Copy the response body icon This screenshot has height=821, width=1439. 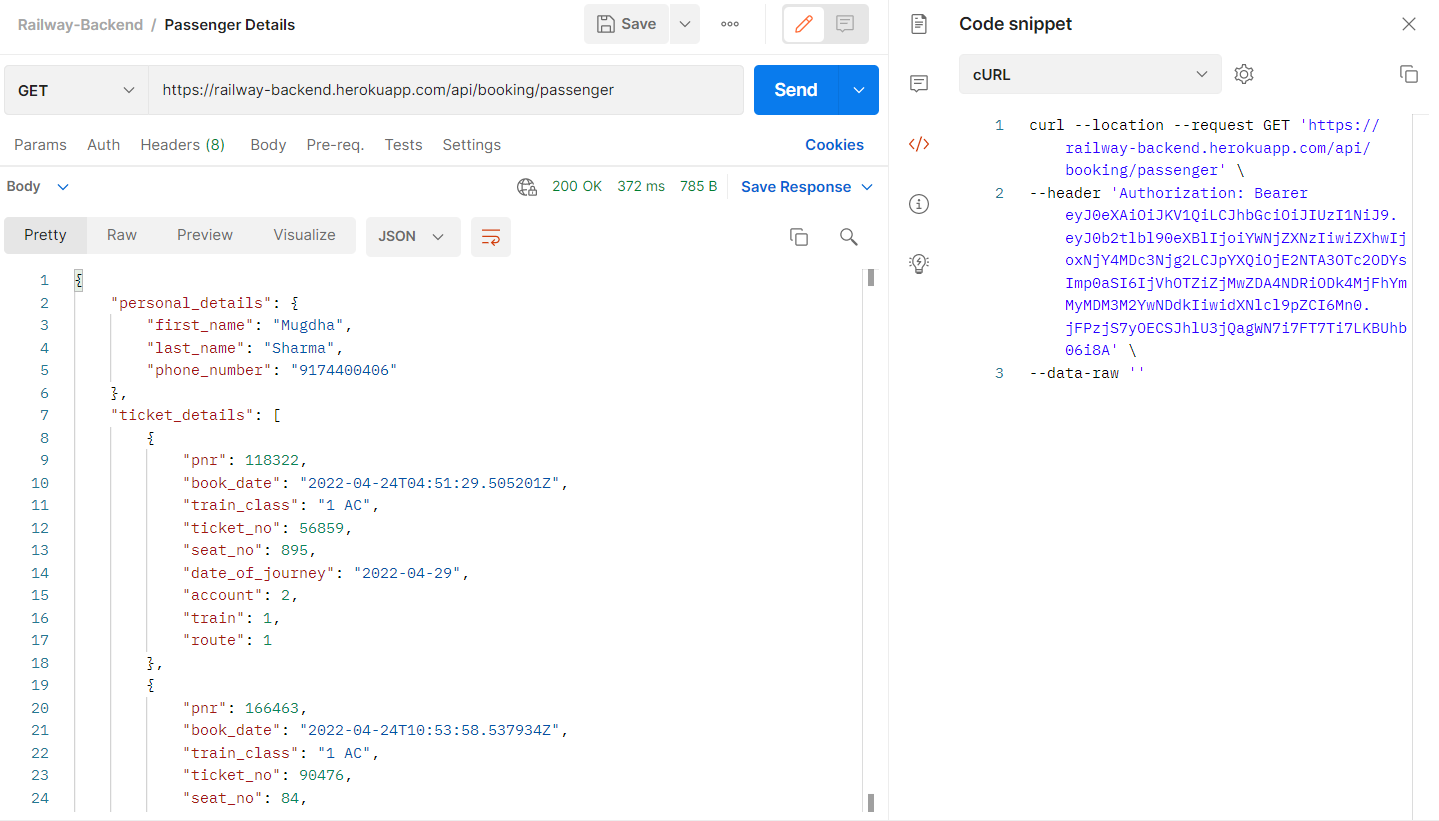(799, 237)
